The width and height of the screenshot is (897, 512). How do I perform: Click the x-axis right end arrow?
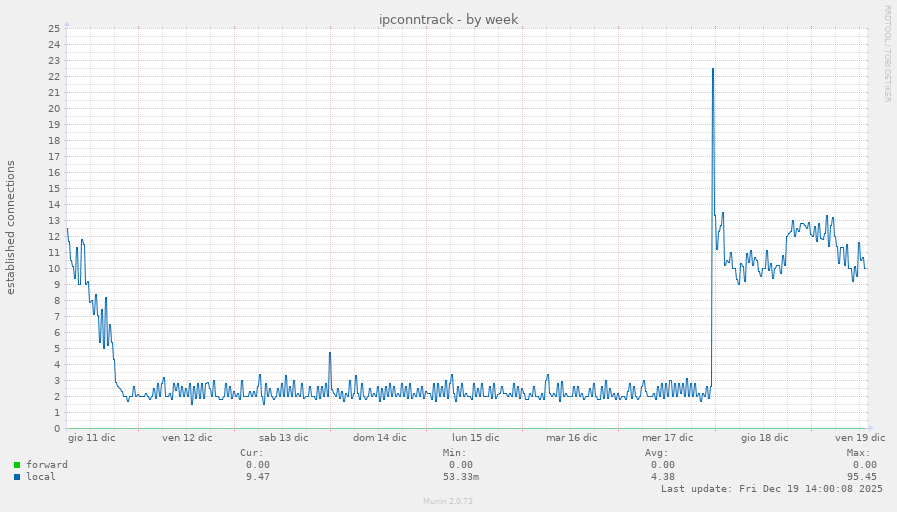click(x=870, y=428)
